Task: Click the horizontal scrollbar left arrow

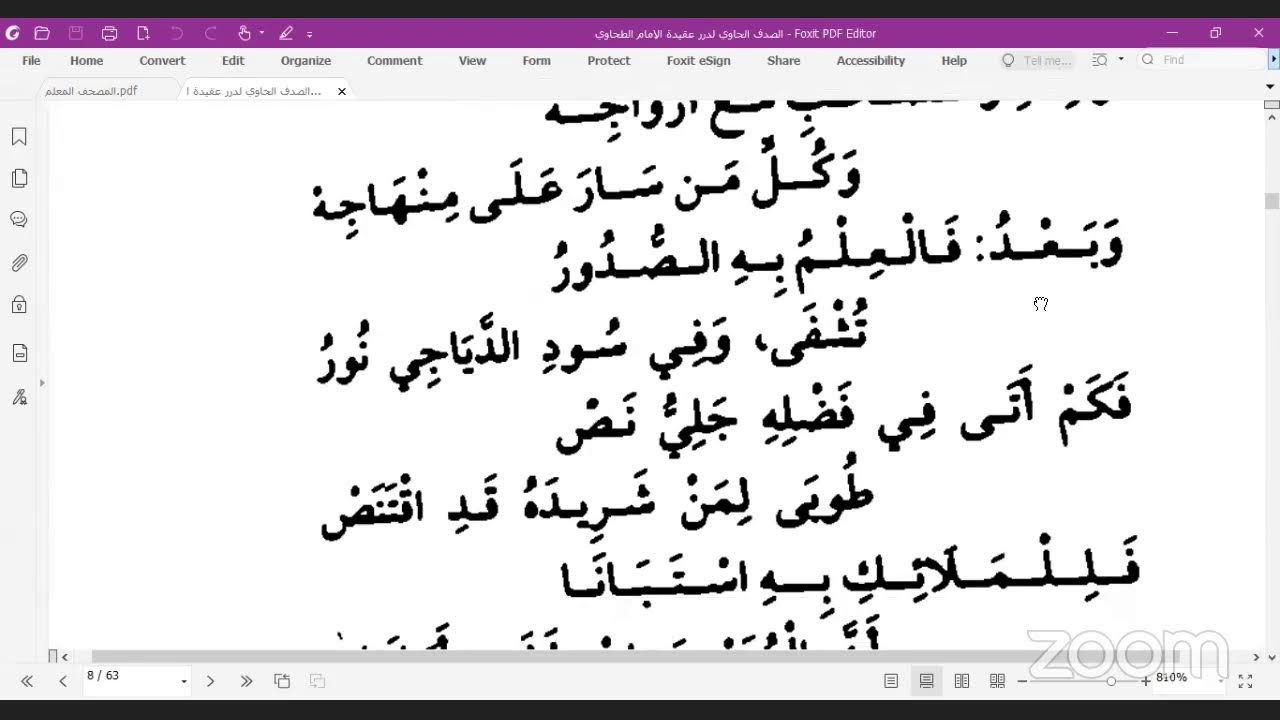Action: tap(65, 657)
